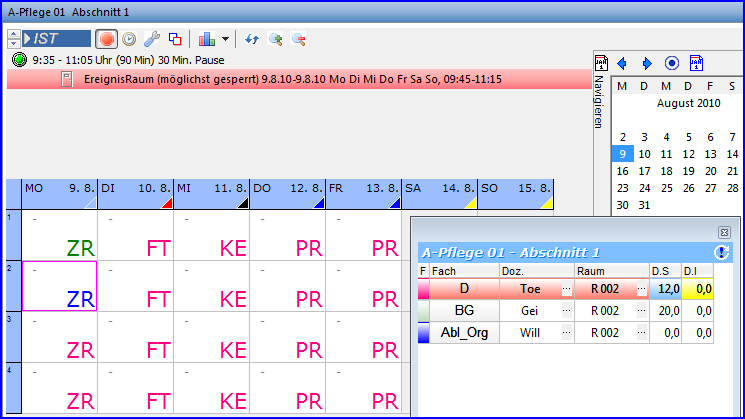
Task: Select subject button Abl_Org
Action: click(463, 334)
